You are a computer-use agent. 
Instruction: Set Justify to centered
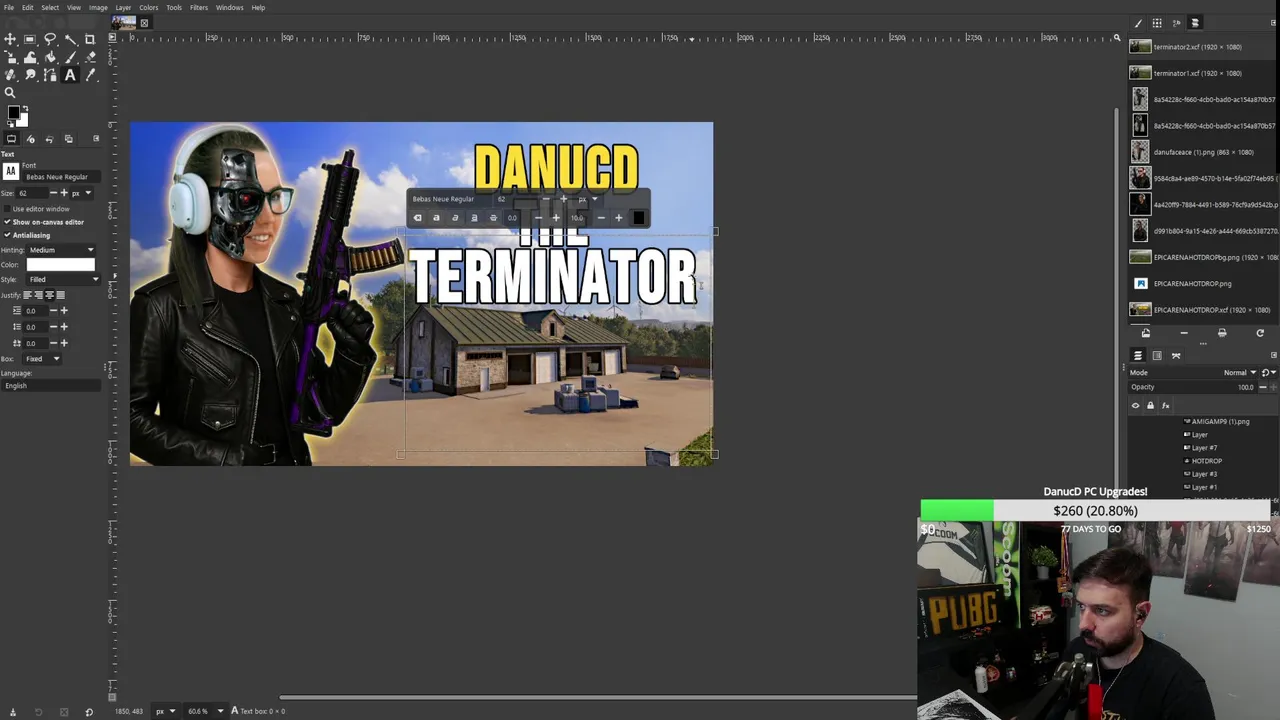[x=49, y=295]
